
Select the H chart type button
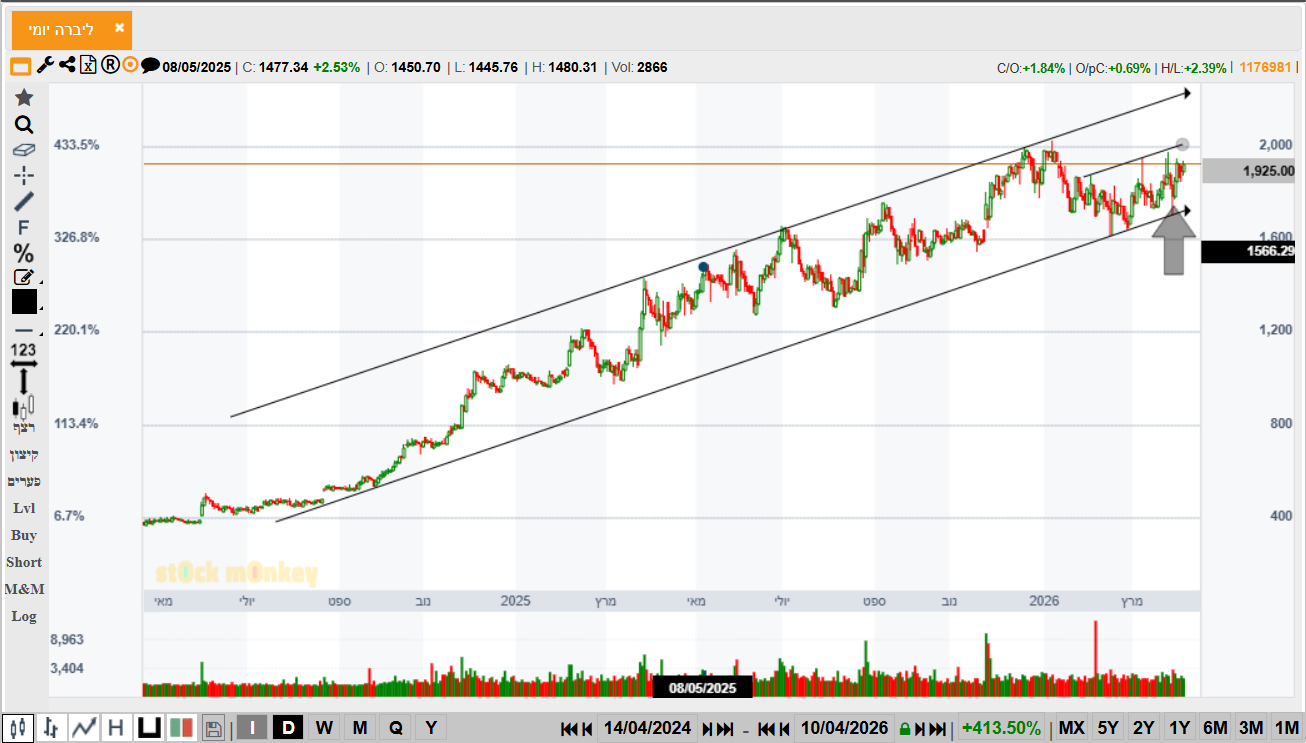(116, 727)
